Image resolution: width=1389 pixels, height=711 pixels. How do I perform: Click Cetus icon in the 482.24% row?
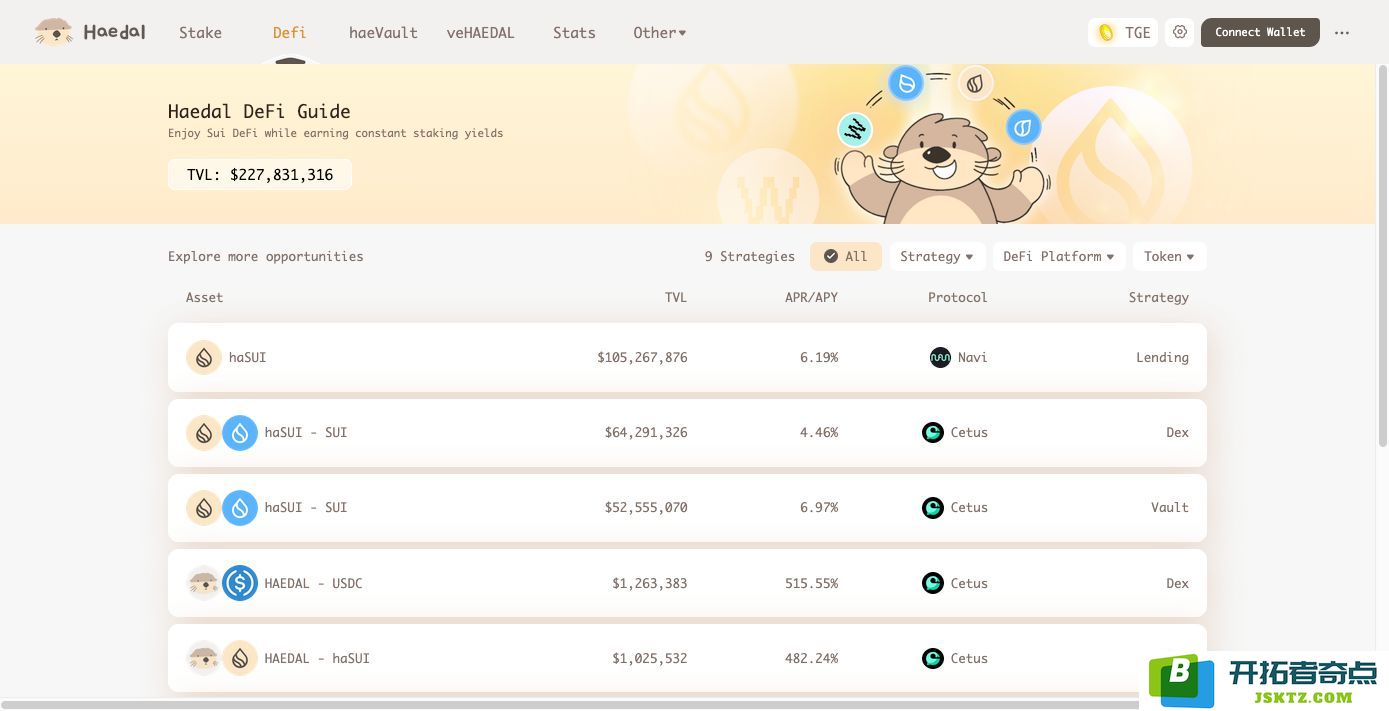933,658
